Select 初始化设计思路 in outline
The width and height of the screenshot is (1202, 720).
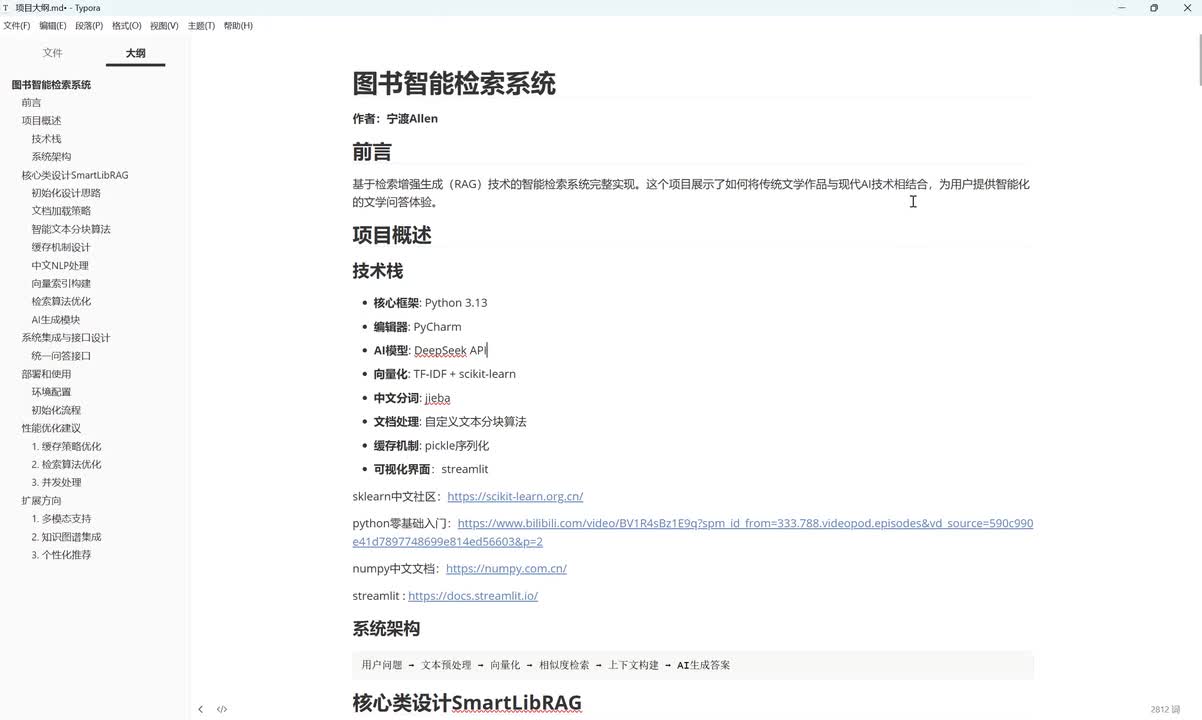(66, 193)
